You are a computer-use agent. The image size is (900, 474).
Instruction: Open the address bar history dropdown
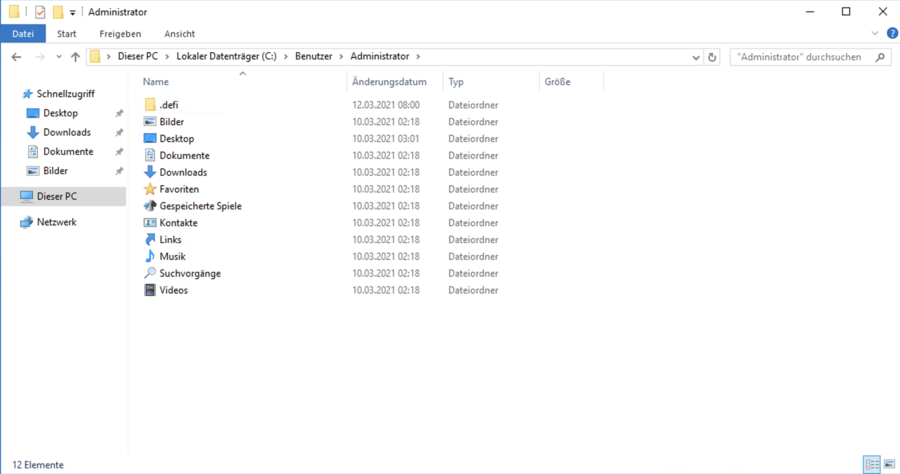tap(696, 57)
